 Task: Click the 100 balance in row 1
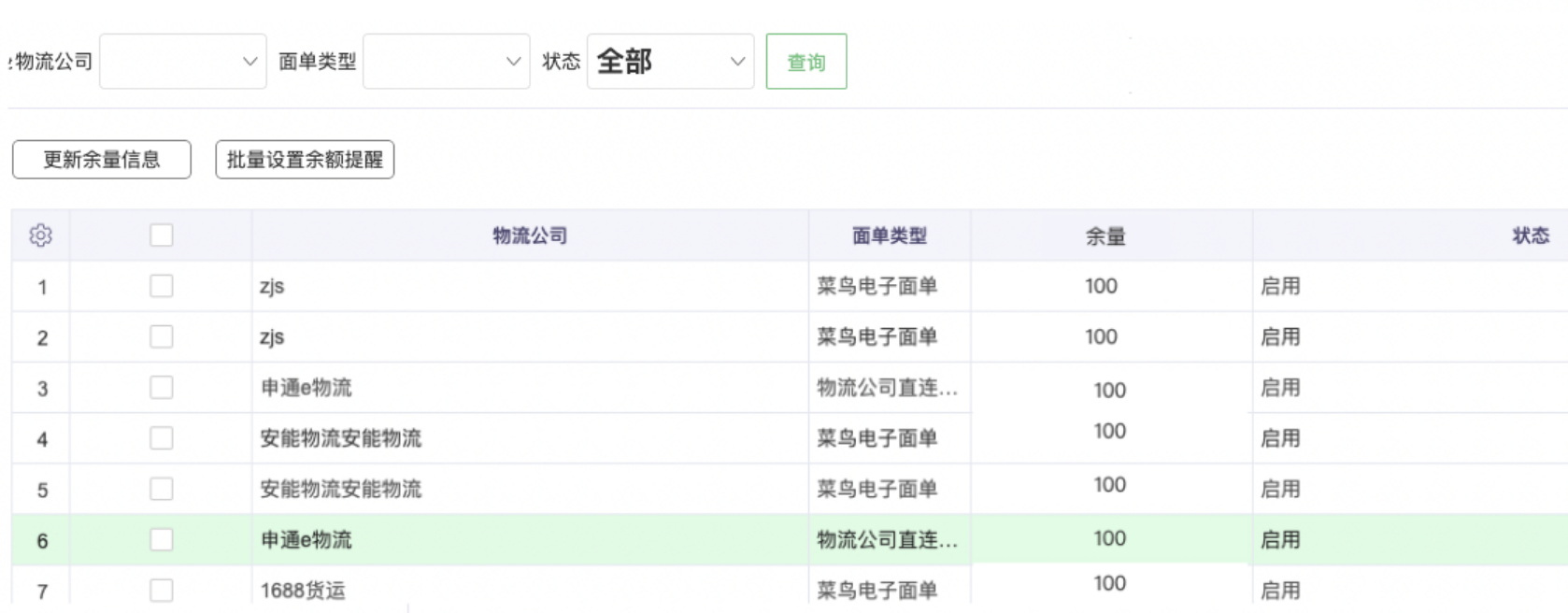pyautogui.click(x=1101, y=286)
